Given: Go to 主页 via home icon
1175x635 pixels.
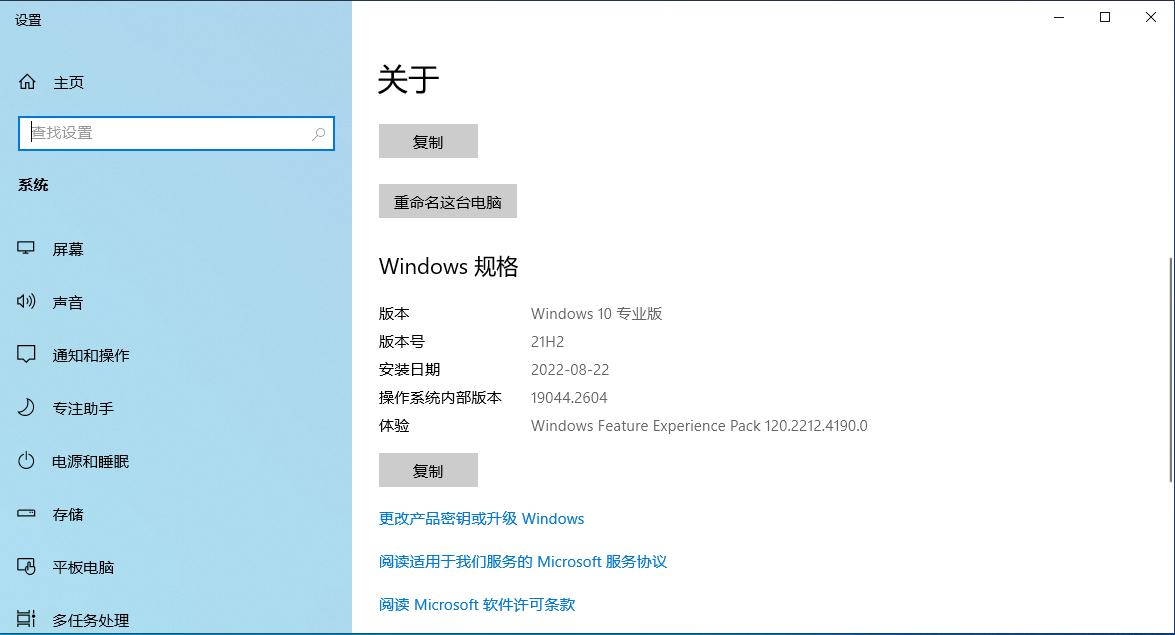Looking at the screenshot, I should point(26,81).
